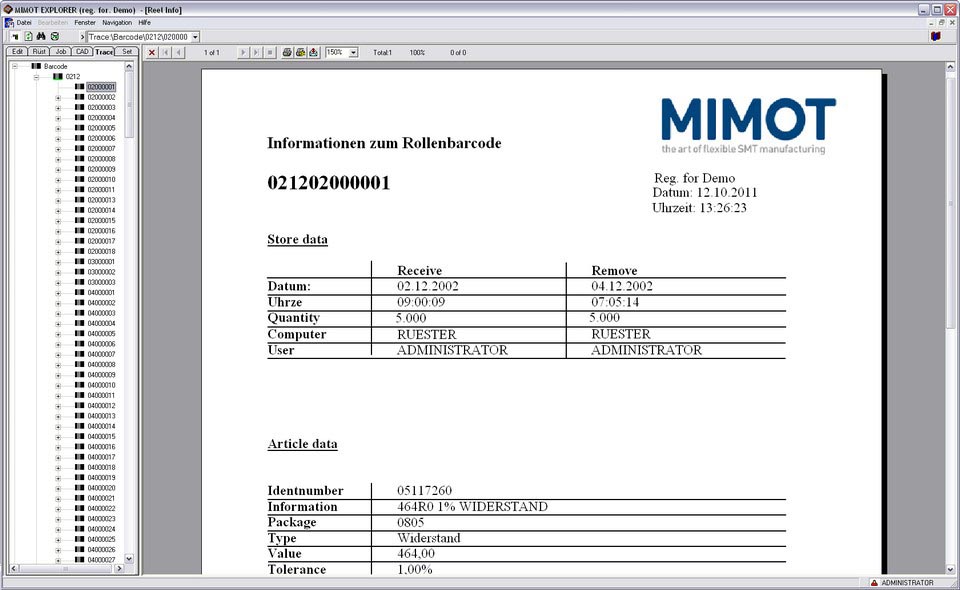
Task: Open the 150% zoom dropdown
Action: click(353, 53)
